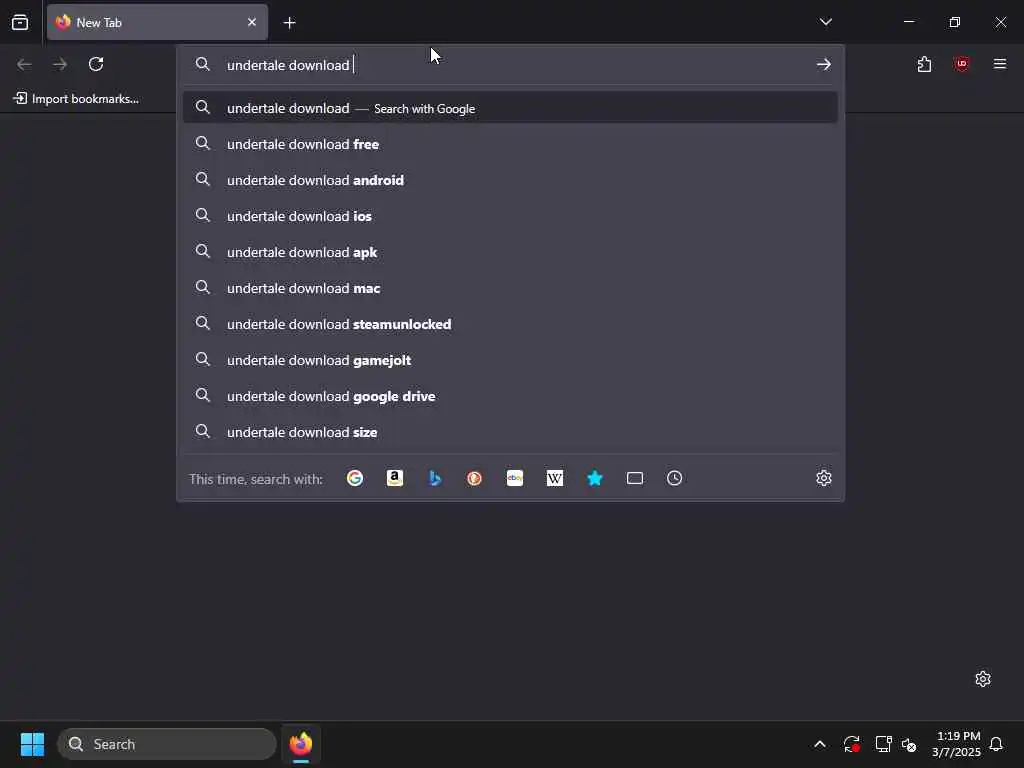This screenshot has width=1024, height=768.
Task: Open the uBlock Origin extension icon
Action: 961,64
